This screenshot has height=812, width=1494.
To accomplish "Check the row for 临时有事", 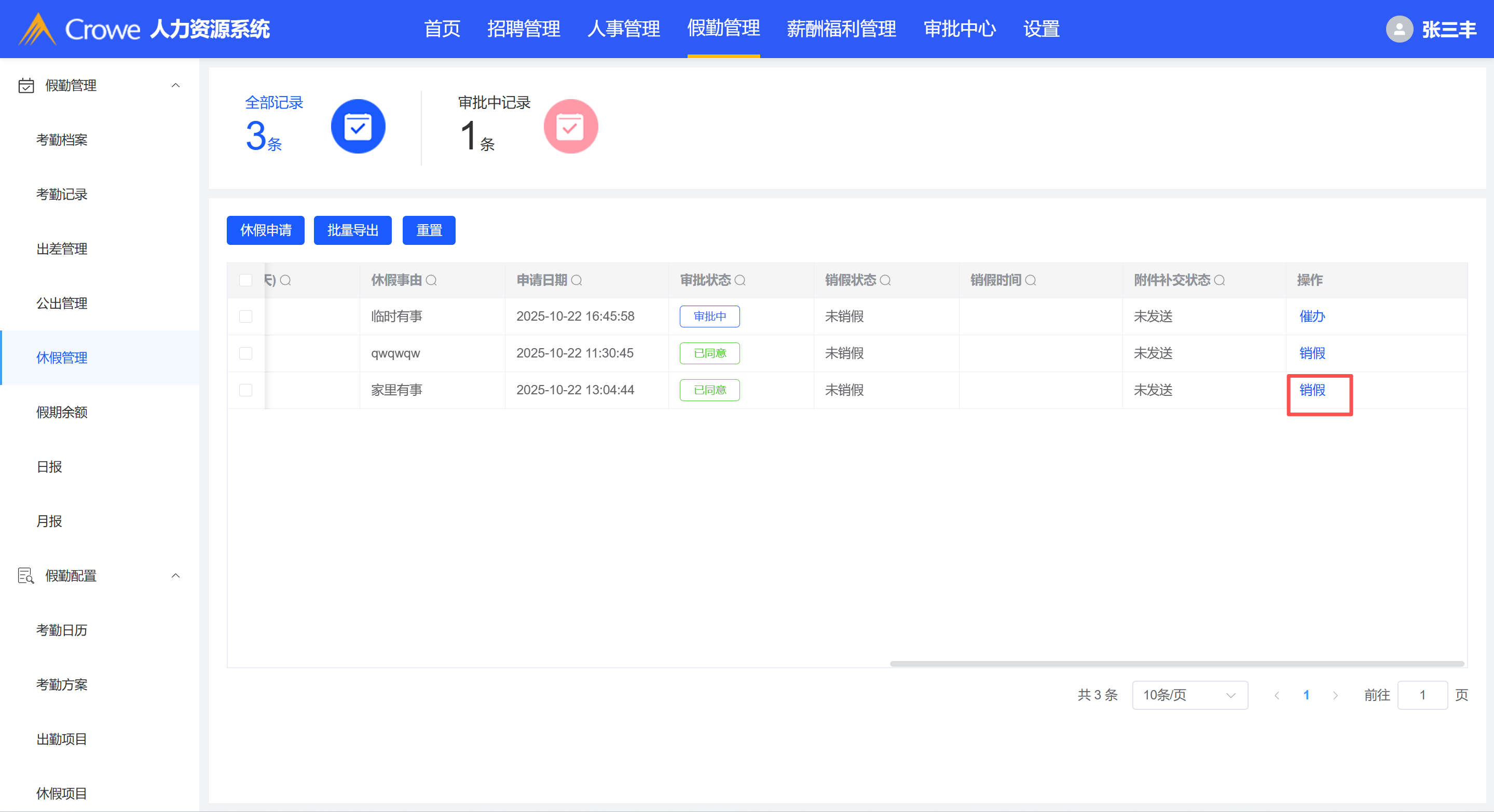I will 246,316.
